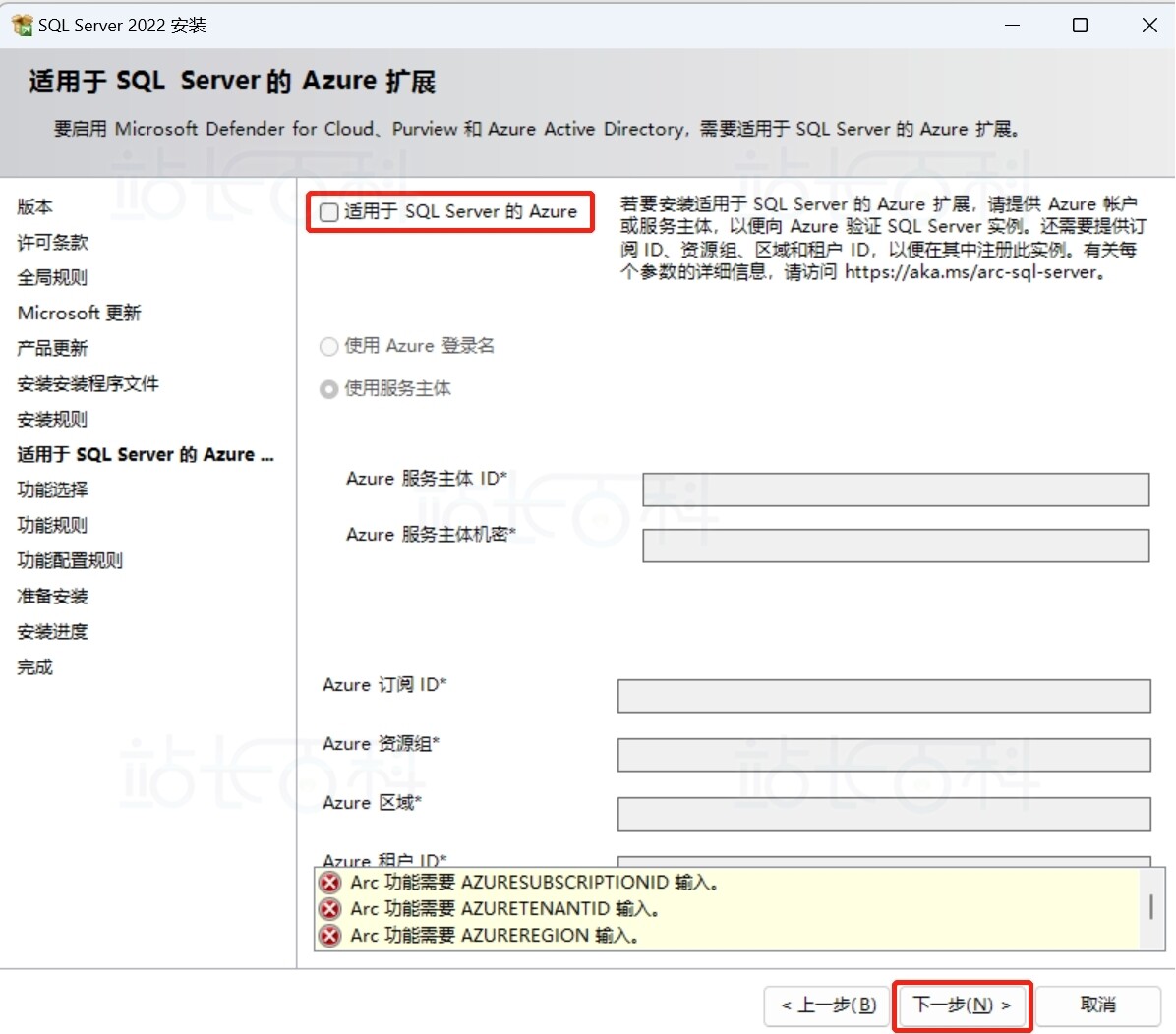Select the 使用服务主体 radio button
Image resolution: width=1176 pixels, height=1034 pixels.
click(x=328, y=389)
